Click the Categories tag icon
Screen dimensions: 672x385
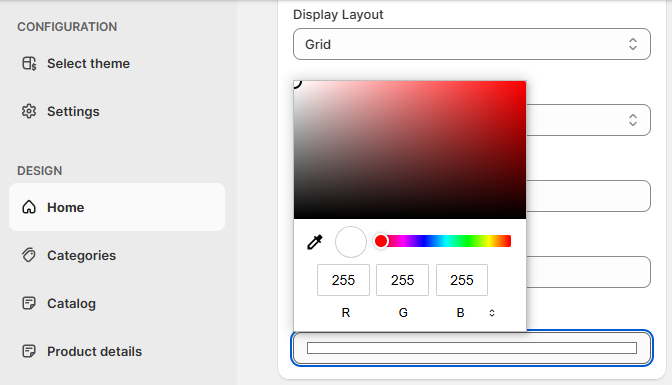[29, 255]
